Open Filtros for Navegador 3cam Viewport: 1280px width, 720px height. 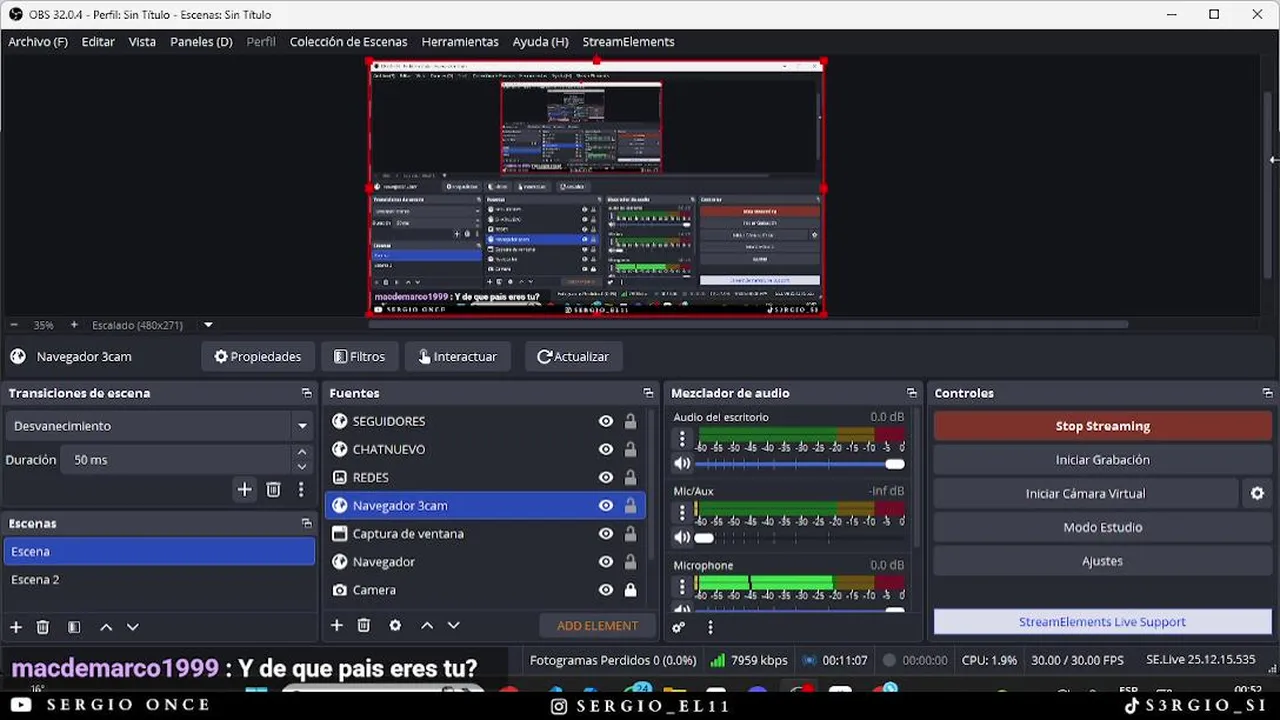[359, 356]
